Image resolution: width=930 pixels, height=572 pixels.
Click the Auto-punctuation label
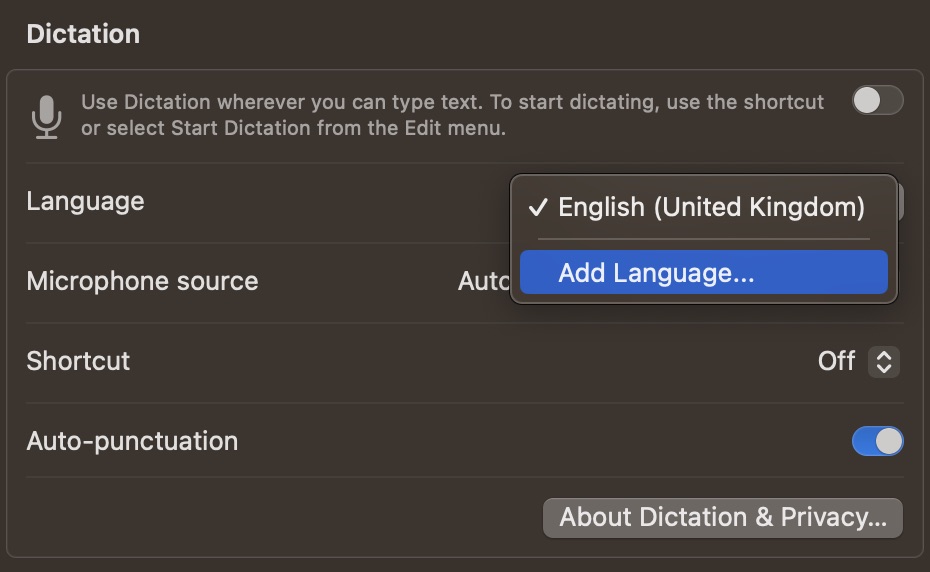click(132, 441)
